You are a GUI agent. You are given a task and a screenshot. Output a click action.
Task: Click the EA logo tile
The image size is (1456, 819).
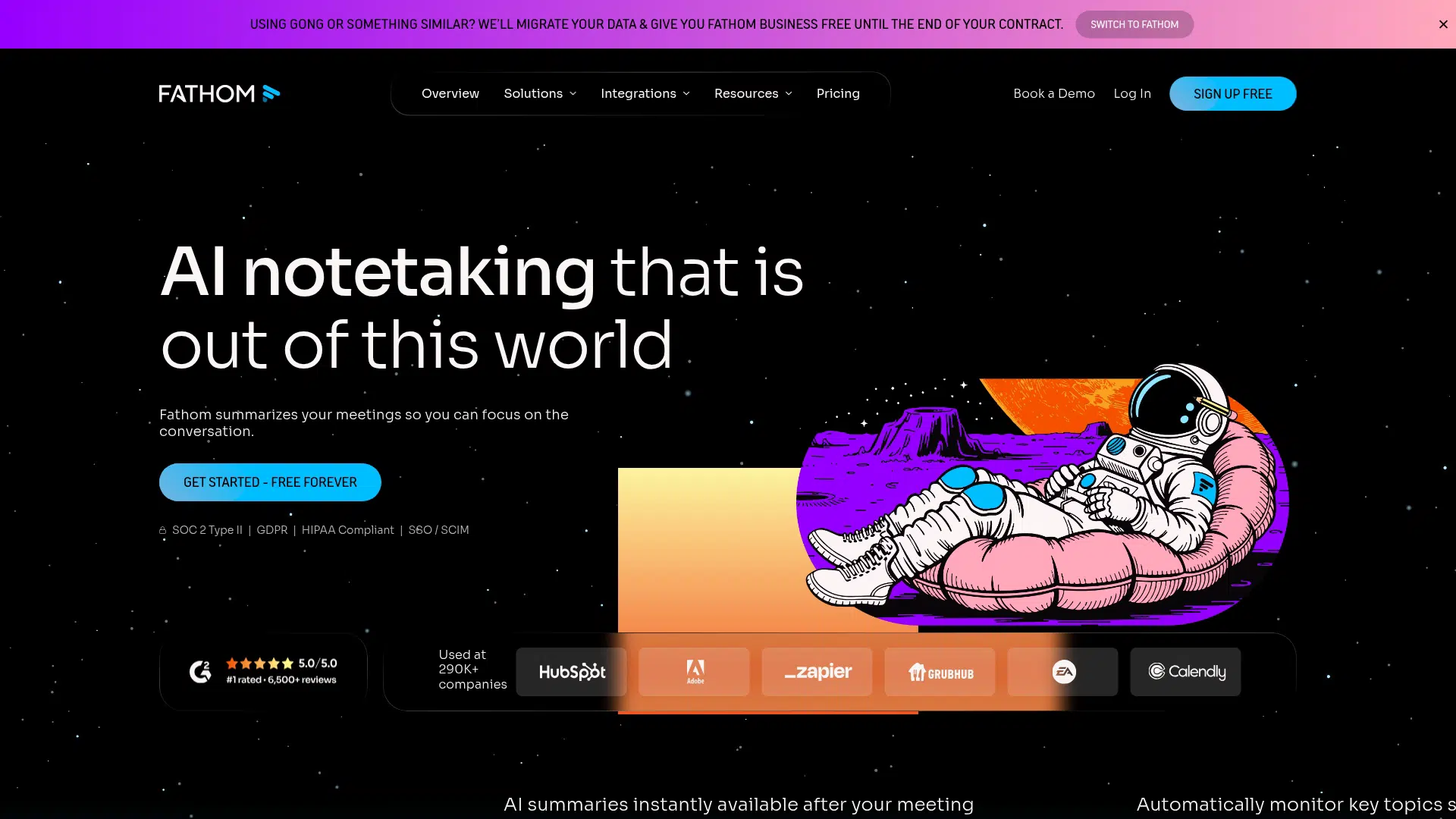[1062, 672]
